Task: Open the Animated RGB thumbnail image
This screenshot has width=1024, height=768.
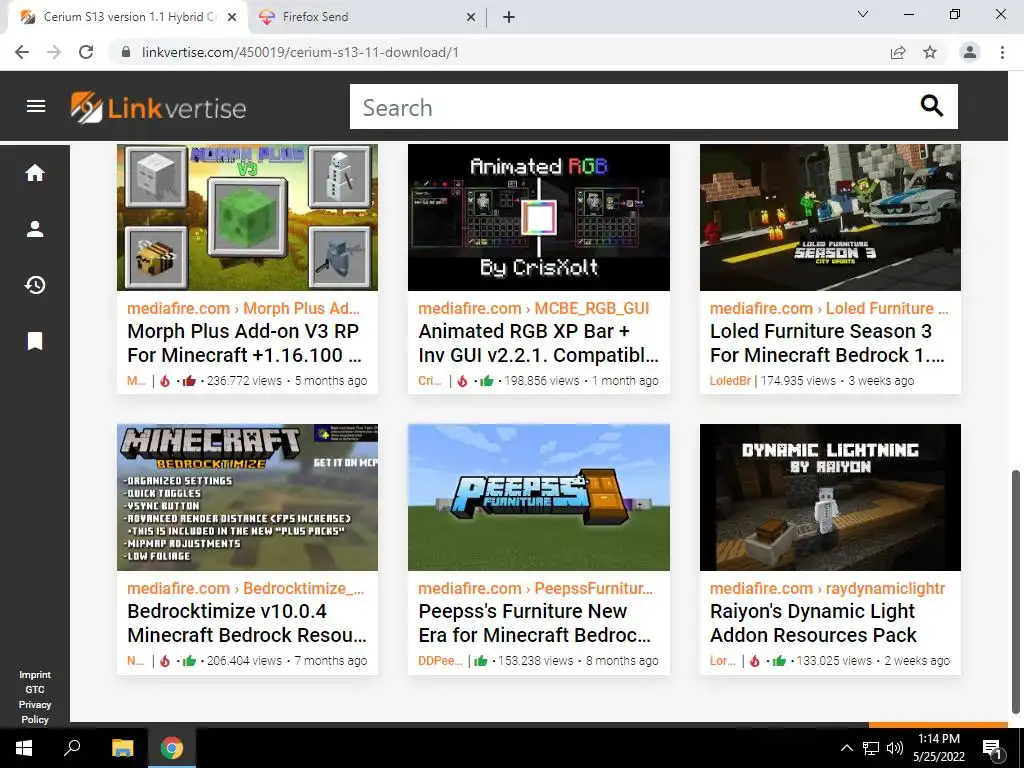Action: click(539, 217)
